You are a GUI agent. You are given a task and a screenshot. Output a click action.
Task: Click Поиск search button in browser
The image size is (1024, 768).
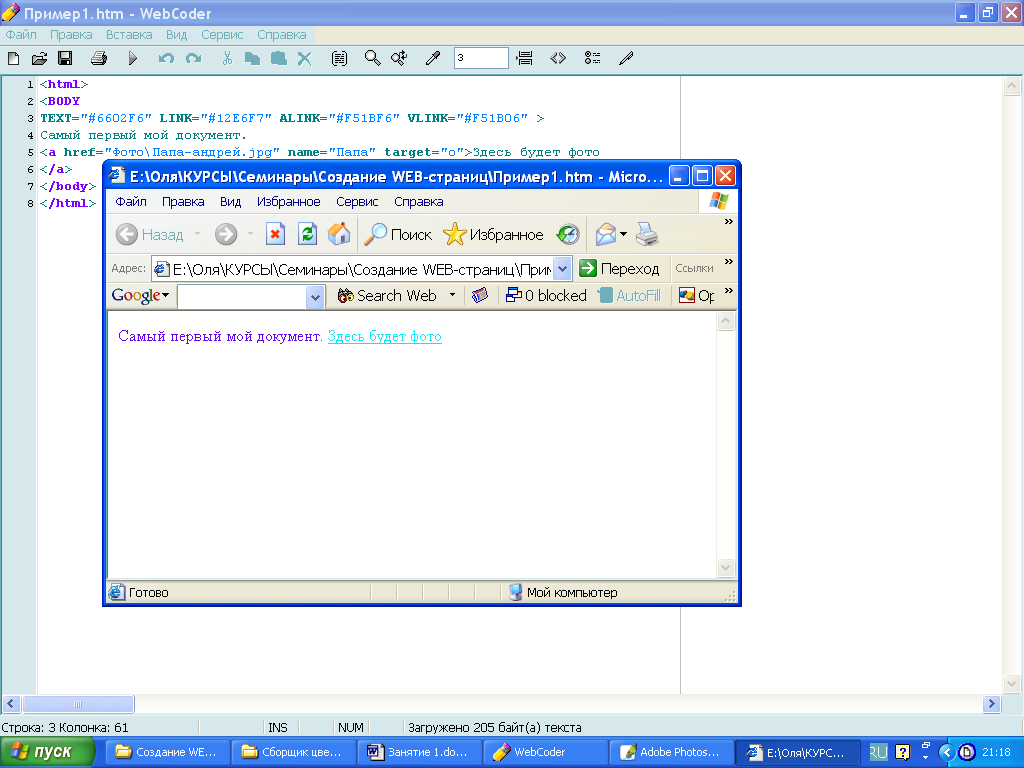click(398, 234)
